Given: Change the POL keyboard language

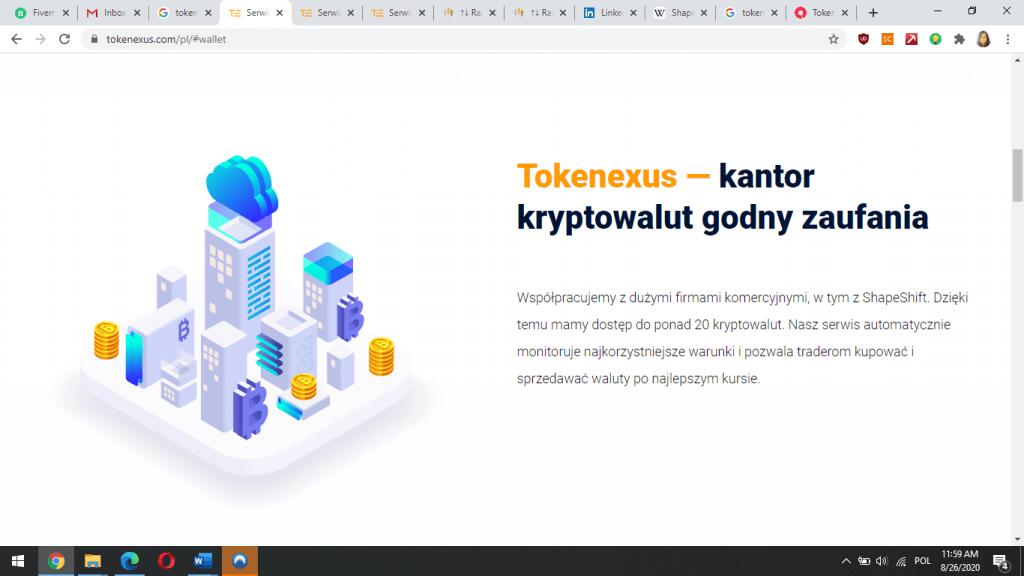Looking at the screenshot, I should (922, 561).
